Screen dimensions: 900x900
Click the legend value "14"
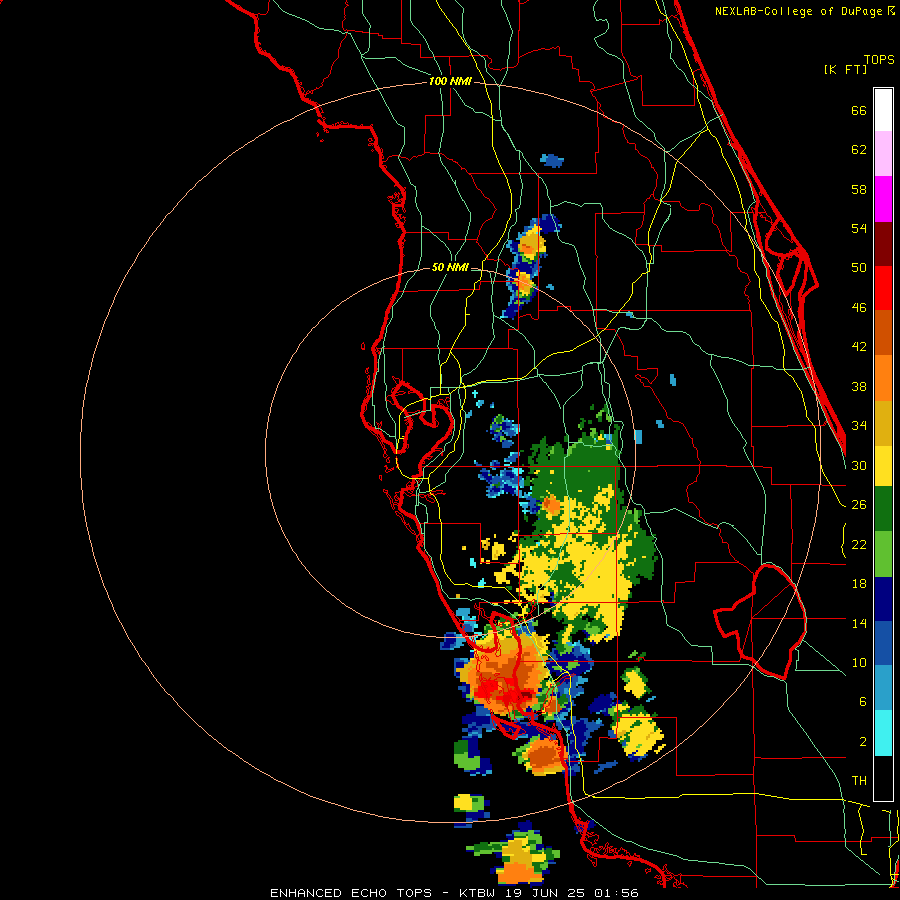859,623
